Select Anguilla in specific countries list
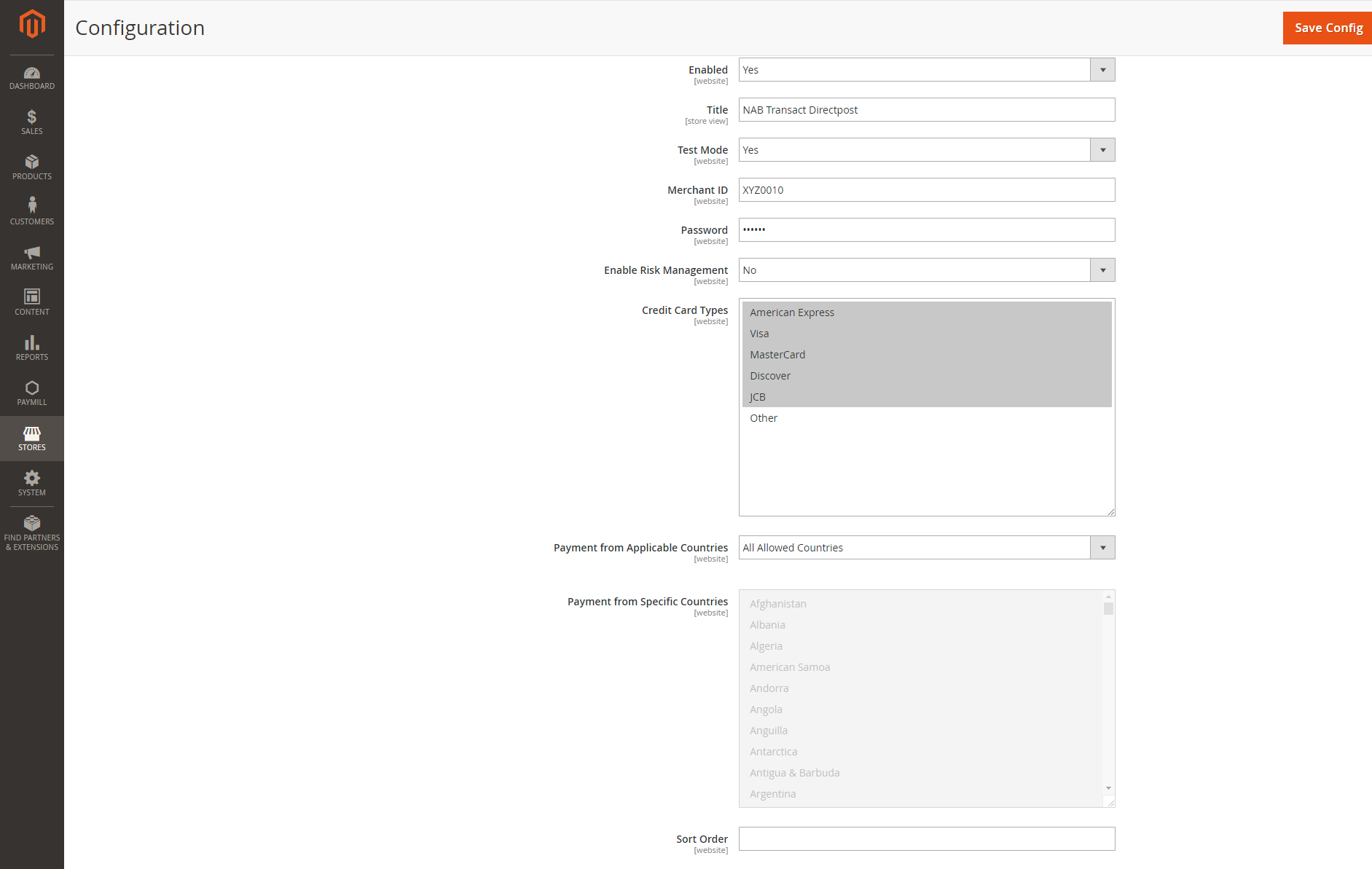 click(x=922, y=731)
